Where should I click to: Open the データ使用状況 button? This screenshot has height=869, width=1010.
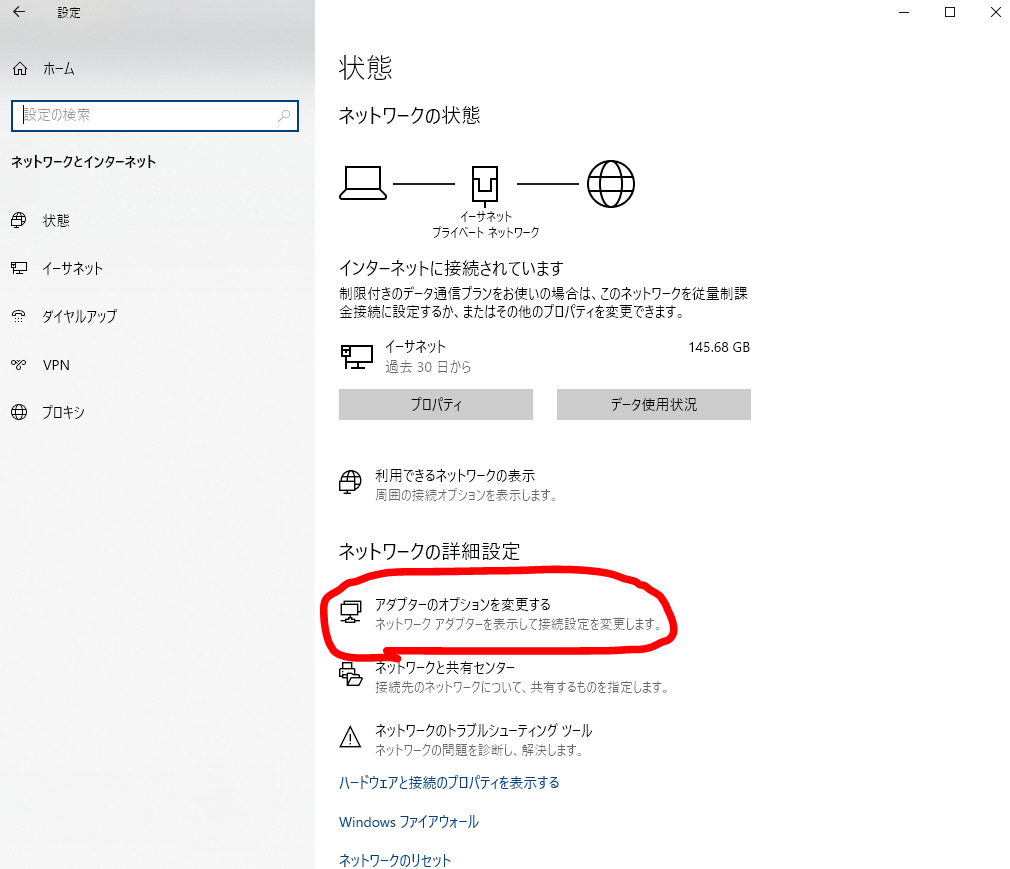pos(653,405)
